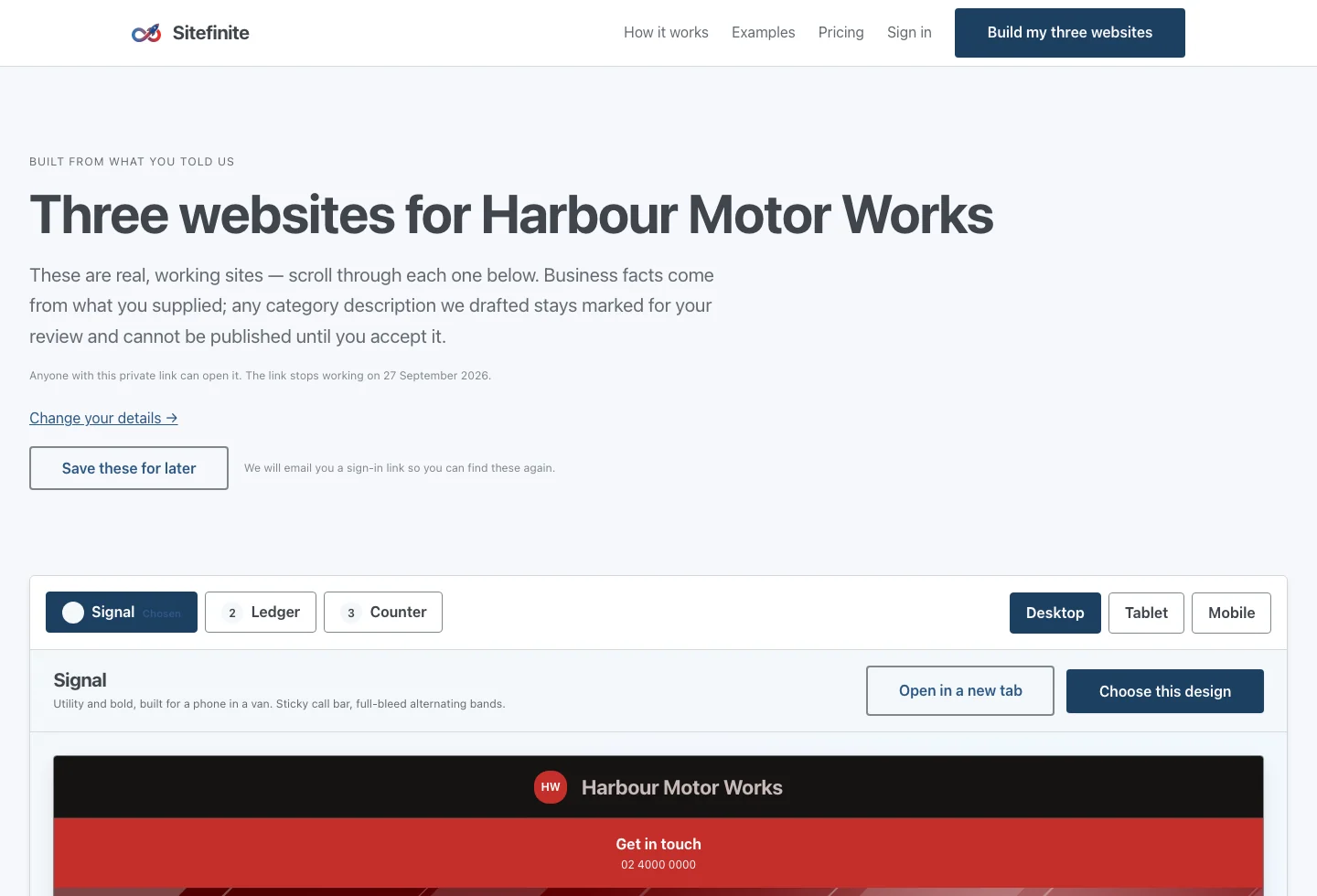Viewport: 1317px width, 896px height.
Task: Select the Signal design tab
Action: [x=122, y=613]
